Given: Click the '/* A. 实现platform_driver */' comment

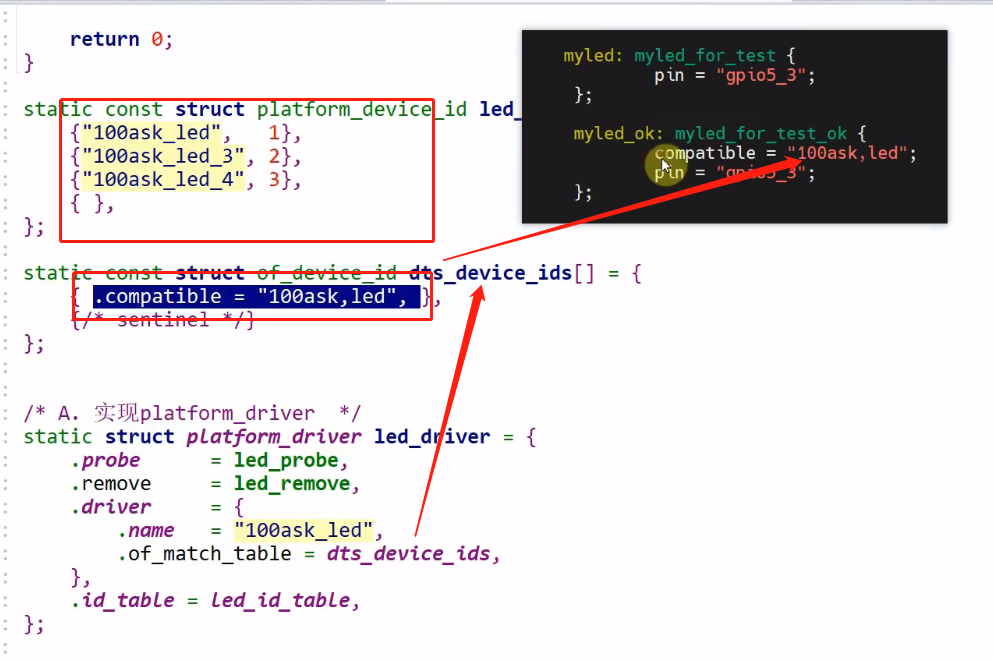Looking at the screenshot, I should (x=192, y=413).
